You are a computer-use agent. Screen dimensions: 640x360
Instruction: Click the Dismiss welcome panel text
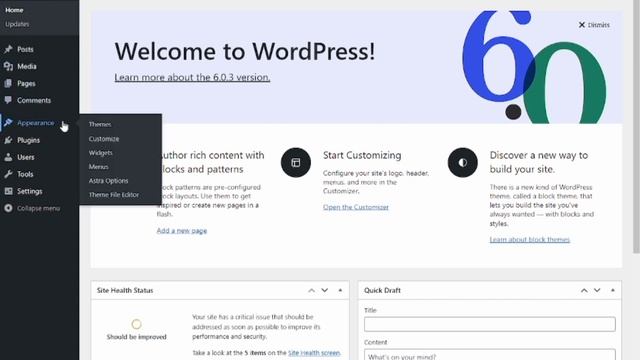[599, 25]
